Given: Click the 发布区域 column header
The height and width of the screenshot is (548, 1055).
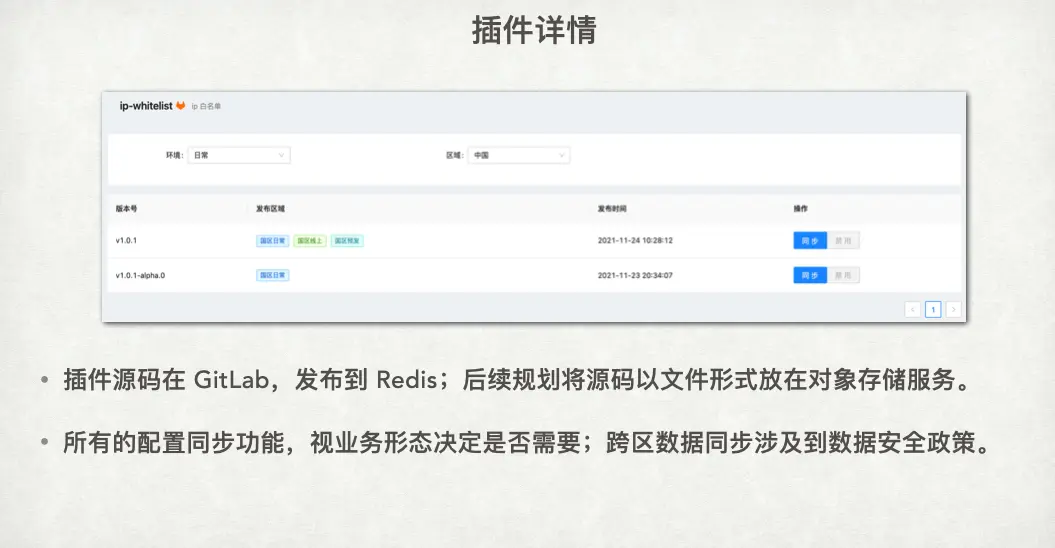Looking at the screenshot, I should (x=270, y=209).
